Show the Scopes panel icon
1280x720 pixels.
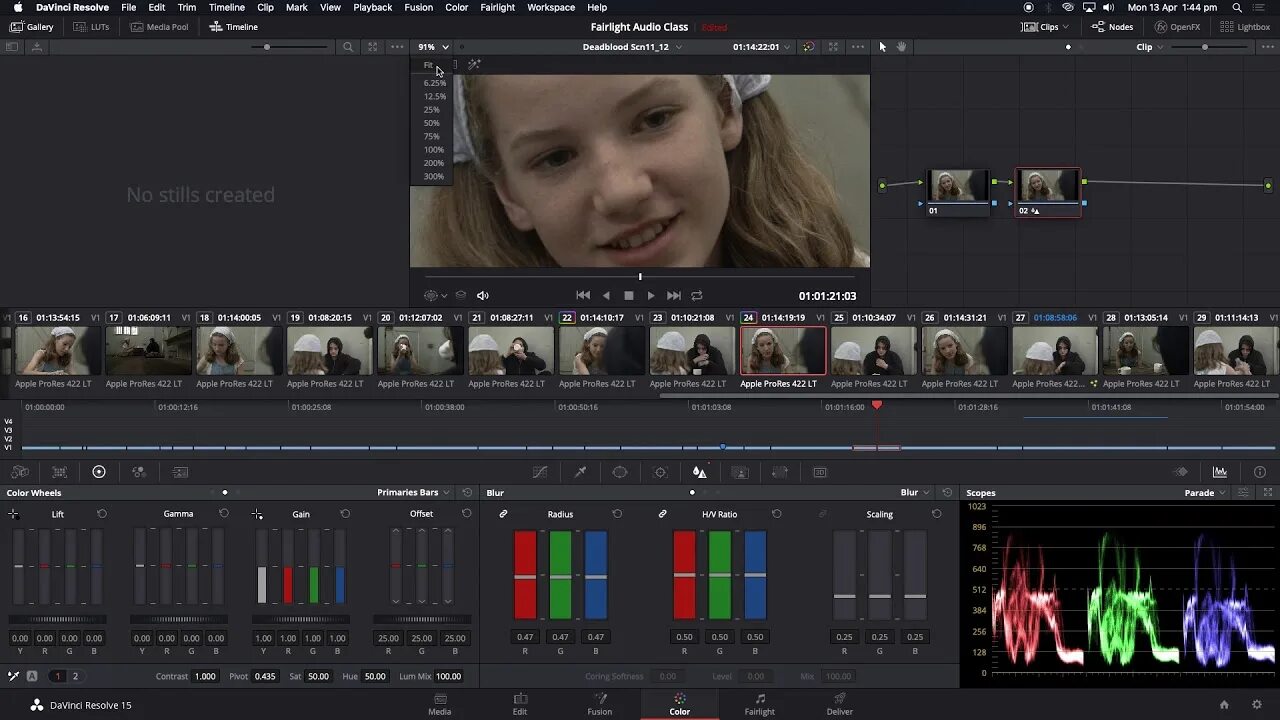click(x=1220, y=472)
